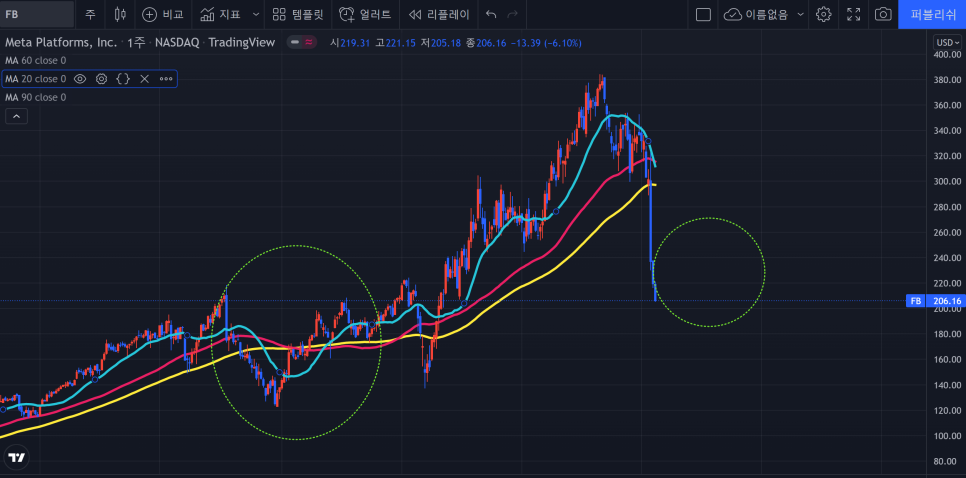Open the 템플릿 indicator templates menu

point(298,14)
